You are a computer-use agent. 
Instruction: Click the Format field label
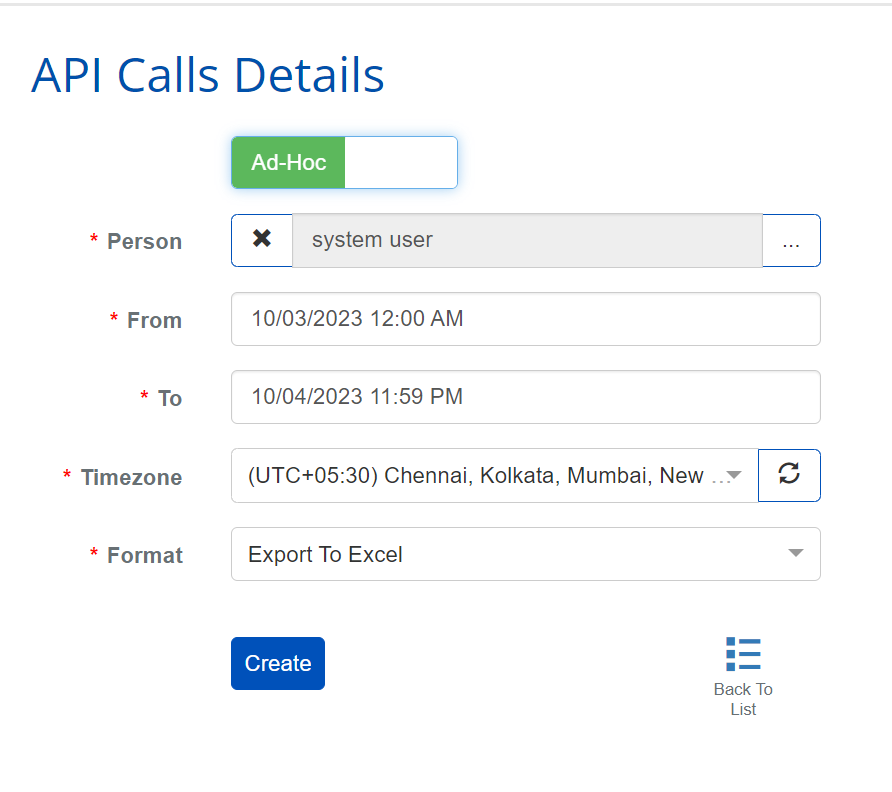[144, 556]
